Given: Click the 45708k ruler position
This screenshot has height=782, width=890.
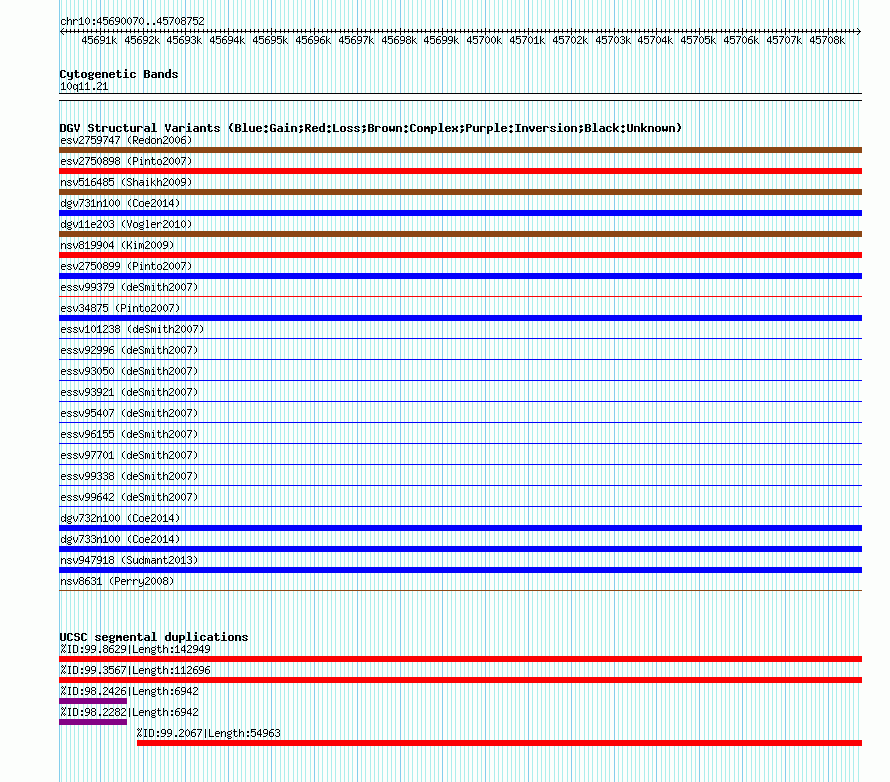Looking at the screenshot, I should 827,40.
